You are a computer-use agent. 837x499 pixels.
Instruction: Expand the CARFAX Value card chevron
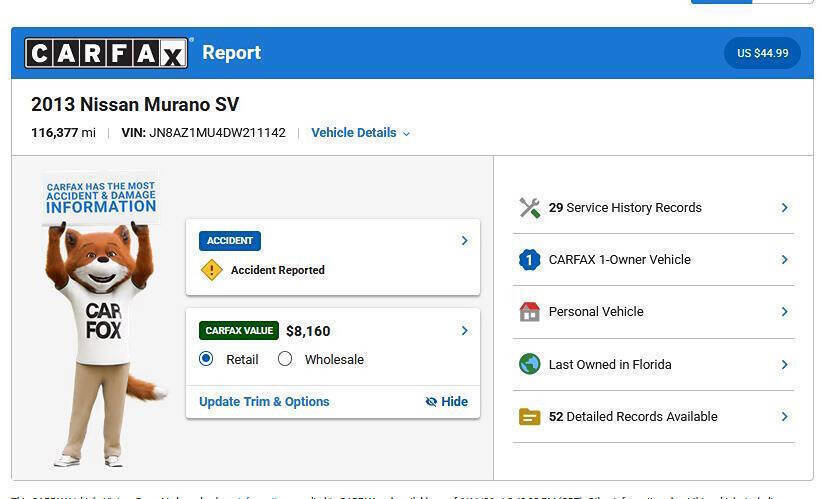[464, 331]
